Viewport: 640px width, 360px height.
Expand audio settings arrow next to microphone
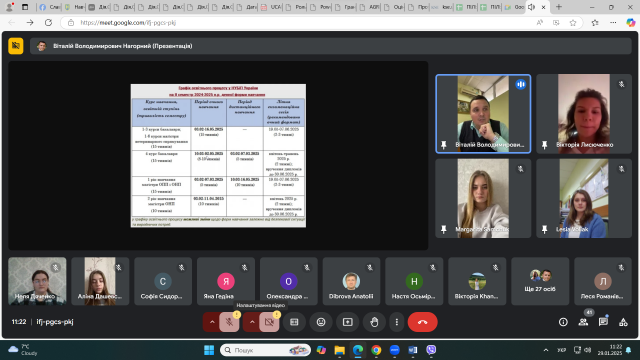pos(212,322)
